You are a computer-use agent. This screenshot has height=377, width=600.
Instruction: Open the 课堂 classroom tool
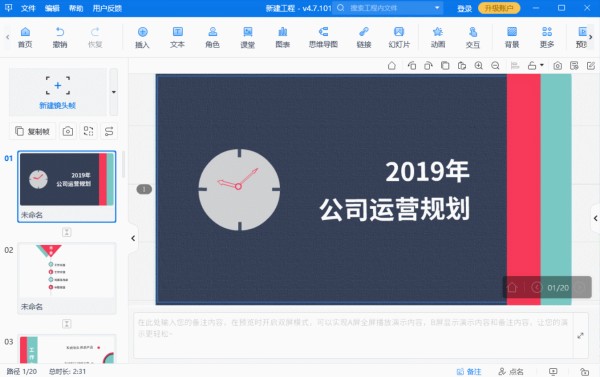click(x=248, y=37)
